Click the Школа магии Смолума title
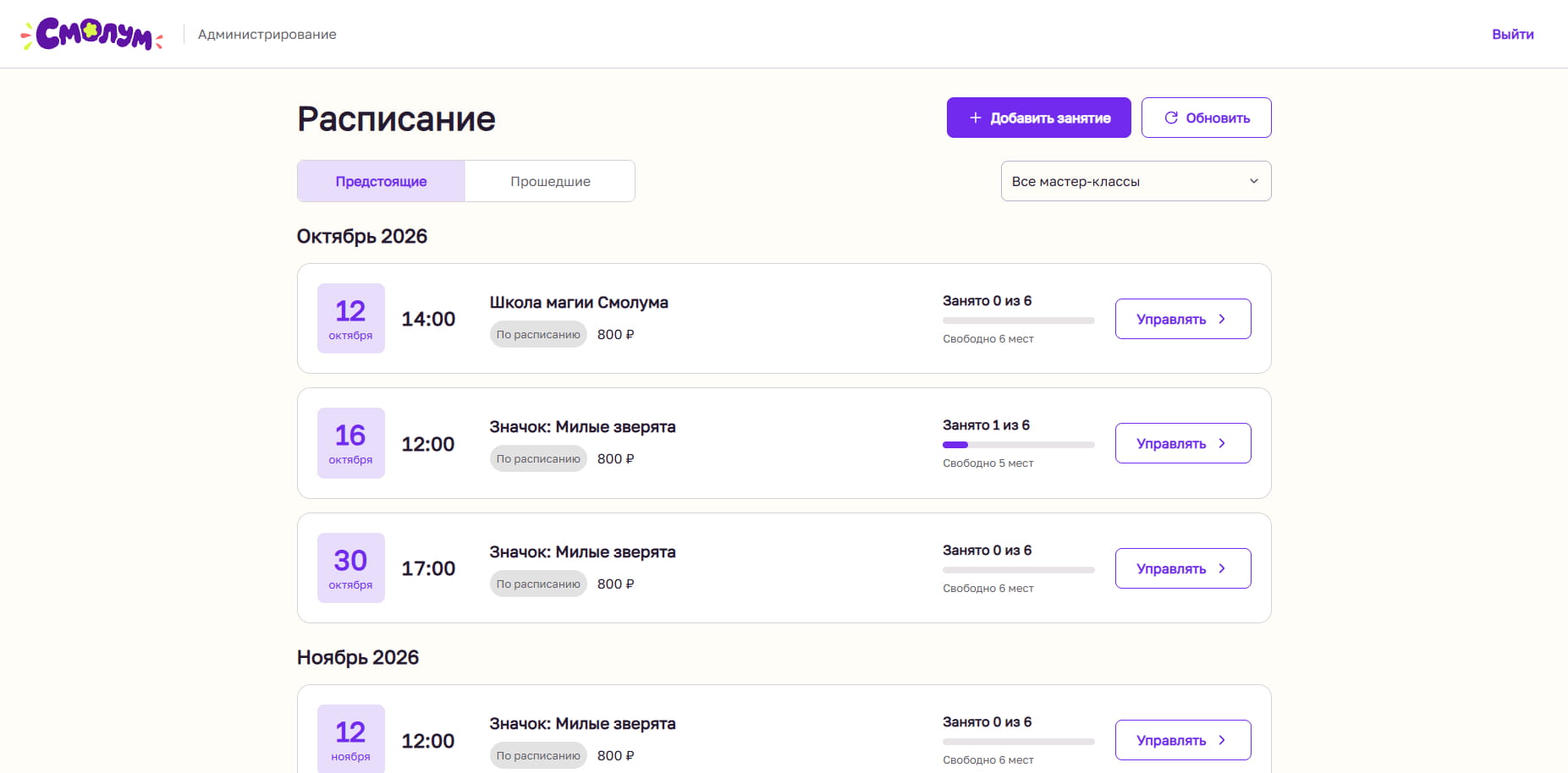Image resolution: width=1568 pixels, height=773 pixels. click(x=579, y=303)
